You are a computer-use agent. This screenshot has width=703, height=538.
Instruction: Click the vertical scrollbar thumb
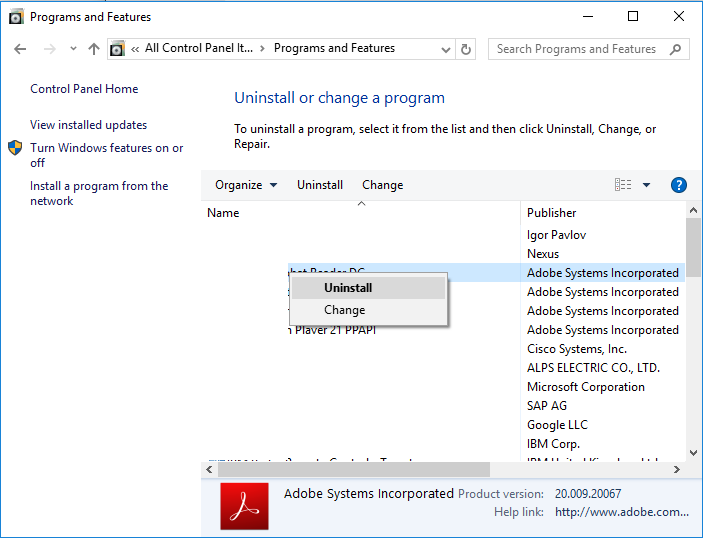[694, 247]
